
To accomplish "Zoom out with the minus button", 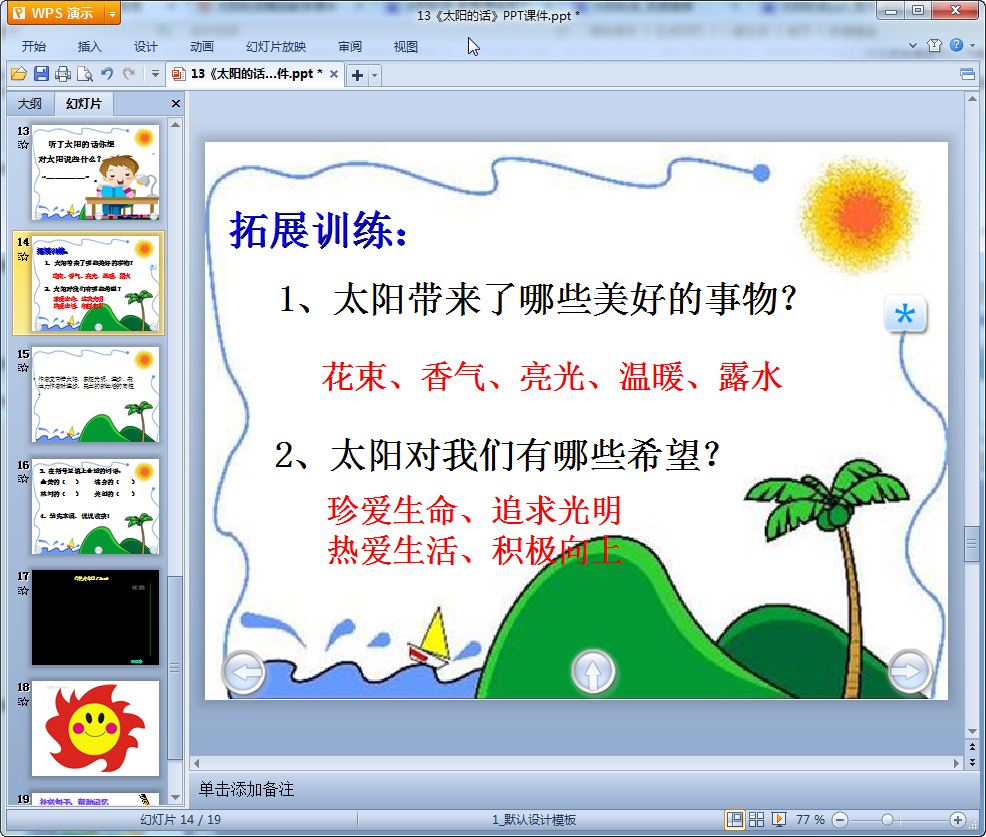I will pyautogui.click(x=839, y=819).
